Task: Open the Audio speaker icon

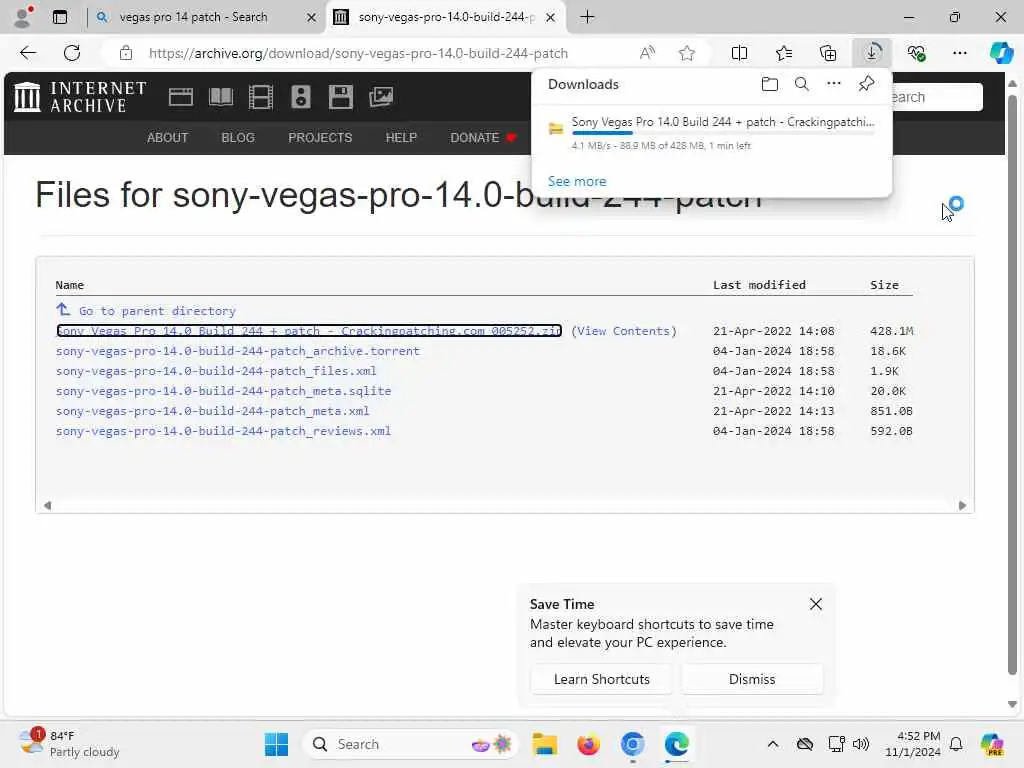Action: 300,97
